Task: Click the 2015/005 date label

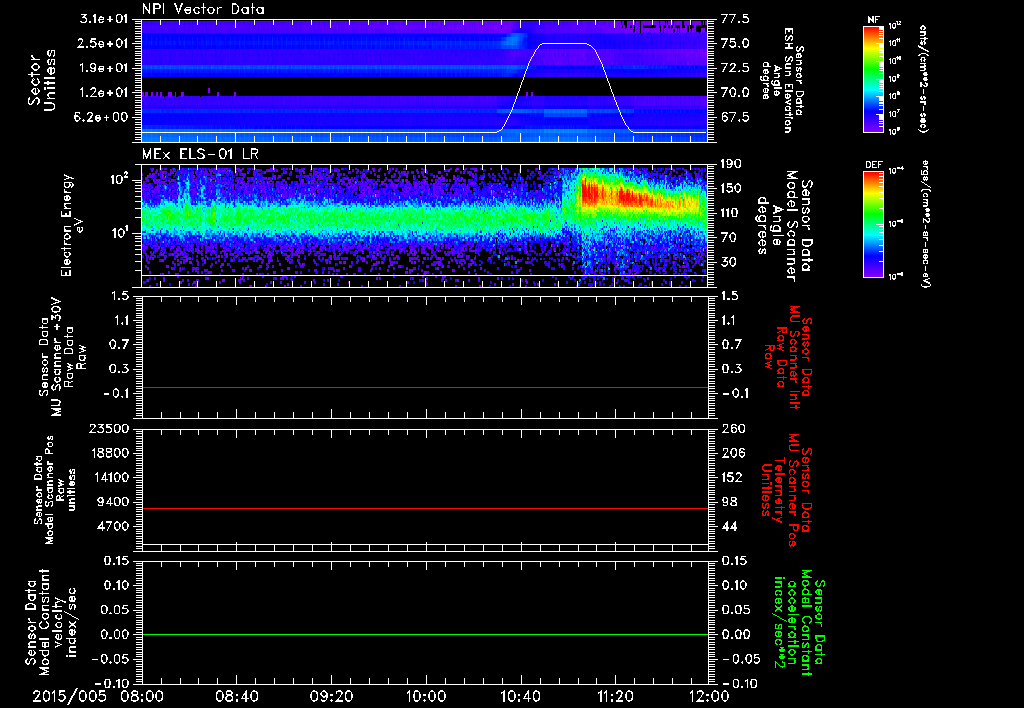Action: (x=69, y=696)
